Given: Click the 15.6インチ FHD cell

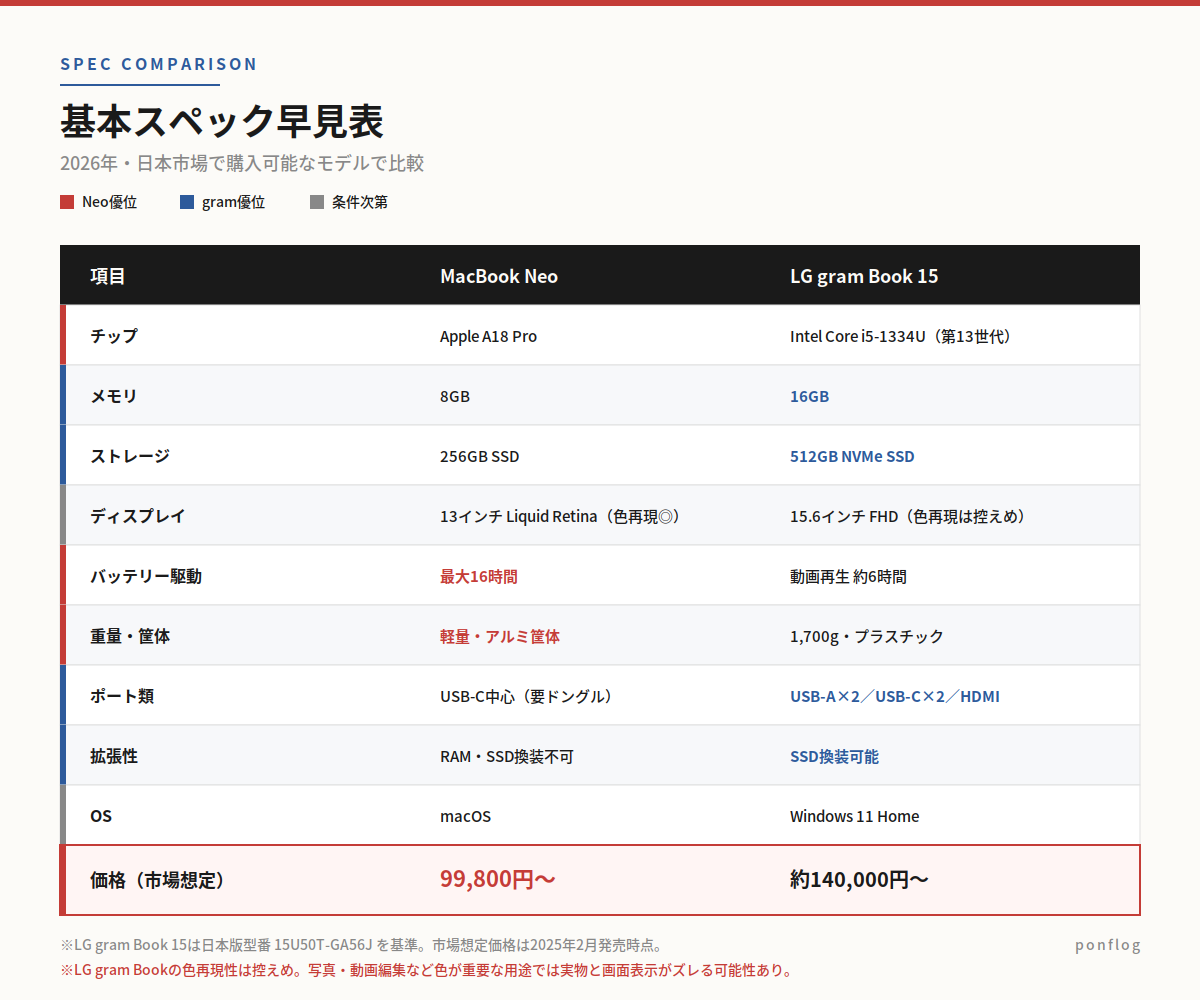Looking at the screenshot, I should point(910,516).
